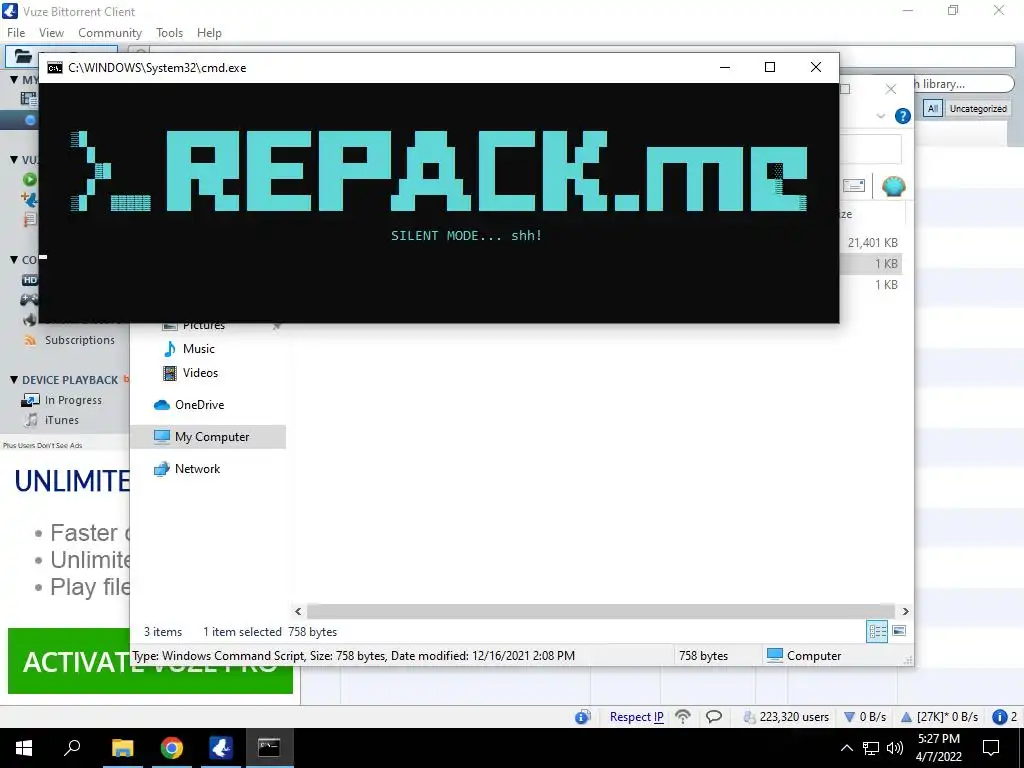This screenshot has height=768, width=1024.
Task: Switch to details view in file dialog
Action: [877, 631]
